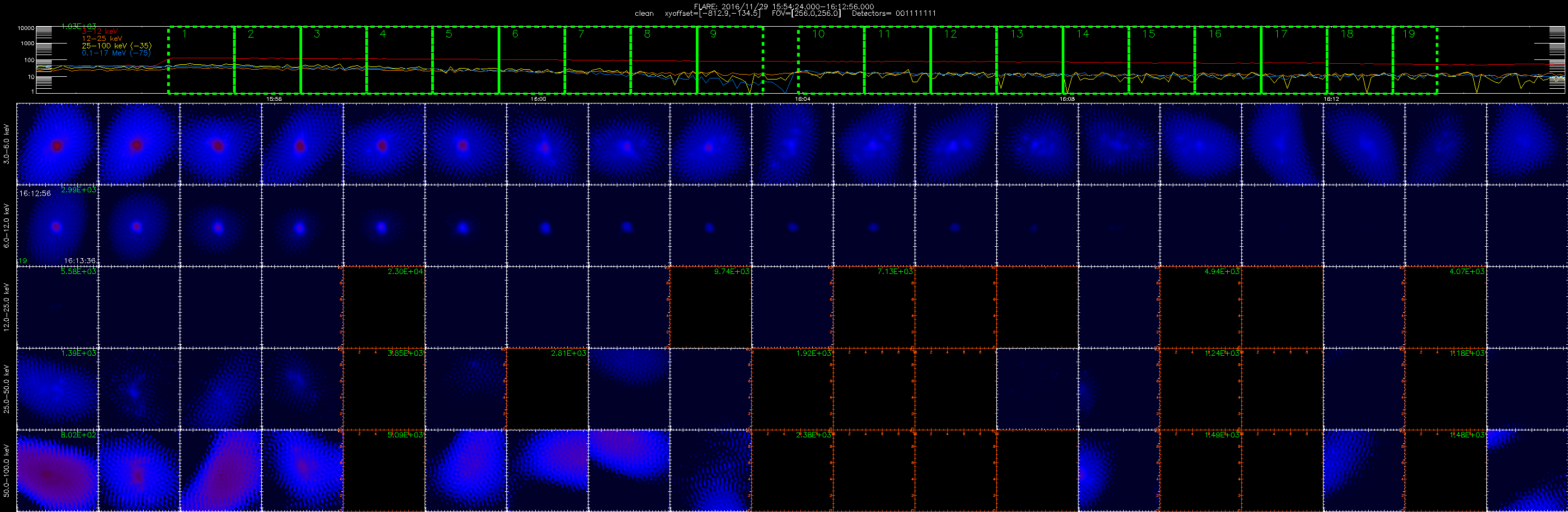Click the '50.0-100.0 keV' row label
Screen dimensions: 1568x512
coord(7,470)
